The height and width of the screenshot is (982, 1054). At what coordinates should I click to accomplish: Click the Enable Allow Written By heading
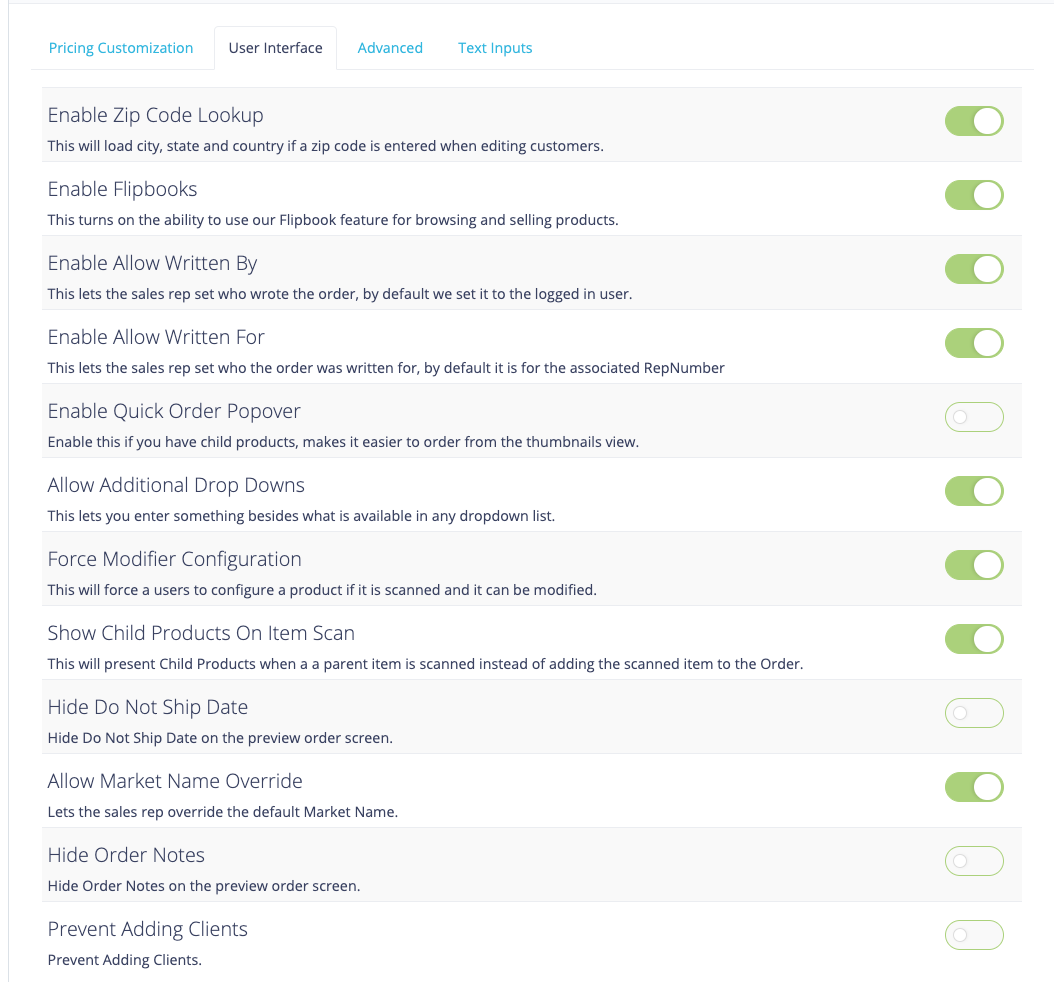click(153, 263)
